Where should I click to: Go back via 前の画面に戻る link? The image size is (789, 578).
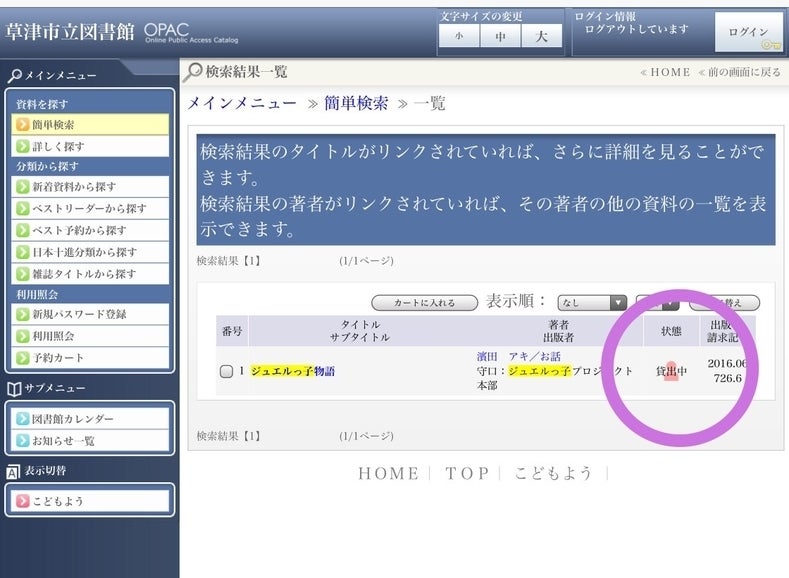tap(739, 72)
